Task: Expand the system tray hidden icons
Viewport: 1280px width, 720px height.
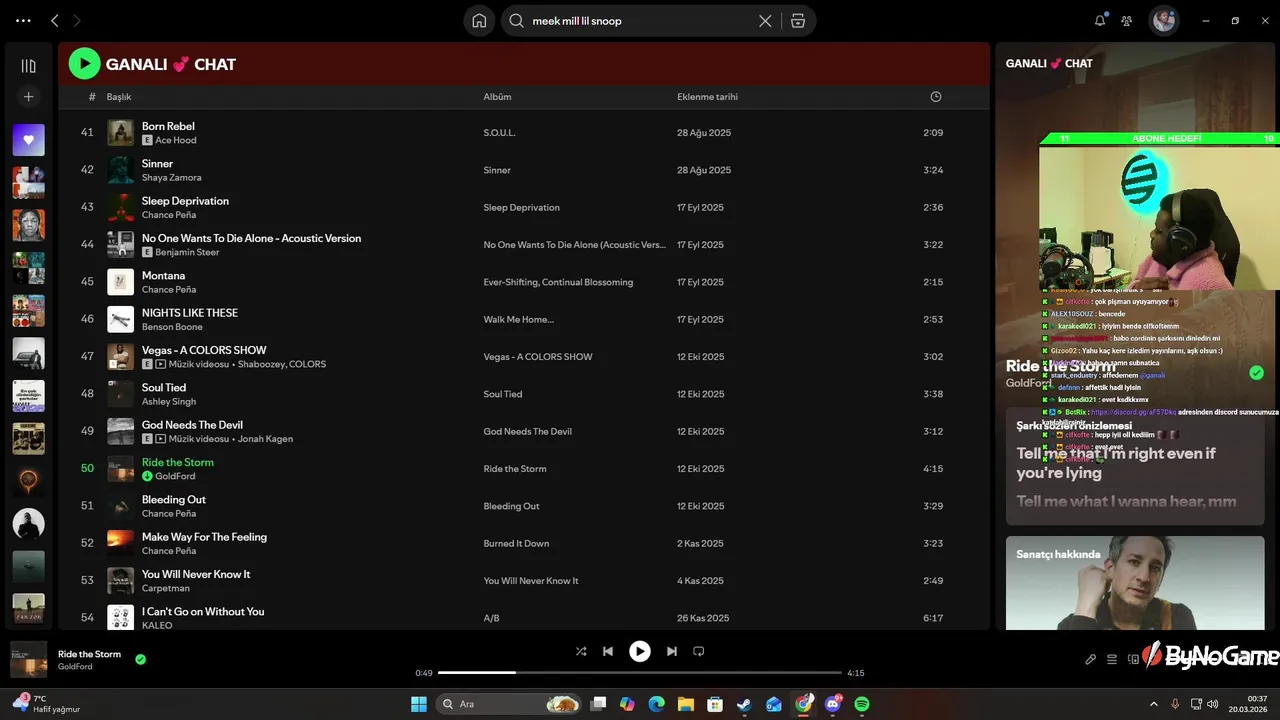Action: [x=1153, y=704]
